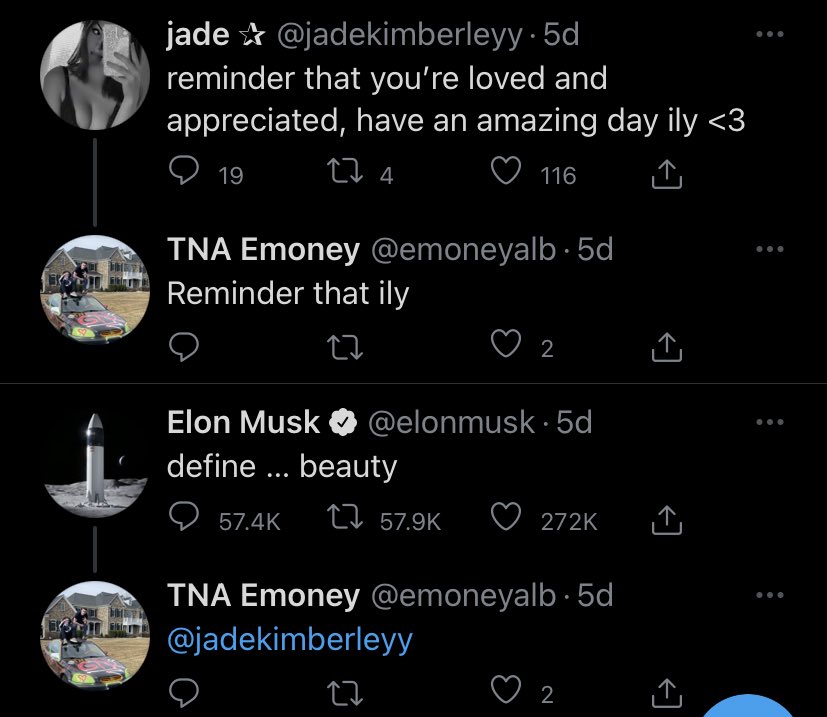Open more options on jade's tweet
This screenshot has width=827, height=717.
click(x=770, y=37)
